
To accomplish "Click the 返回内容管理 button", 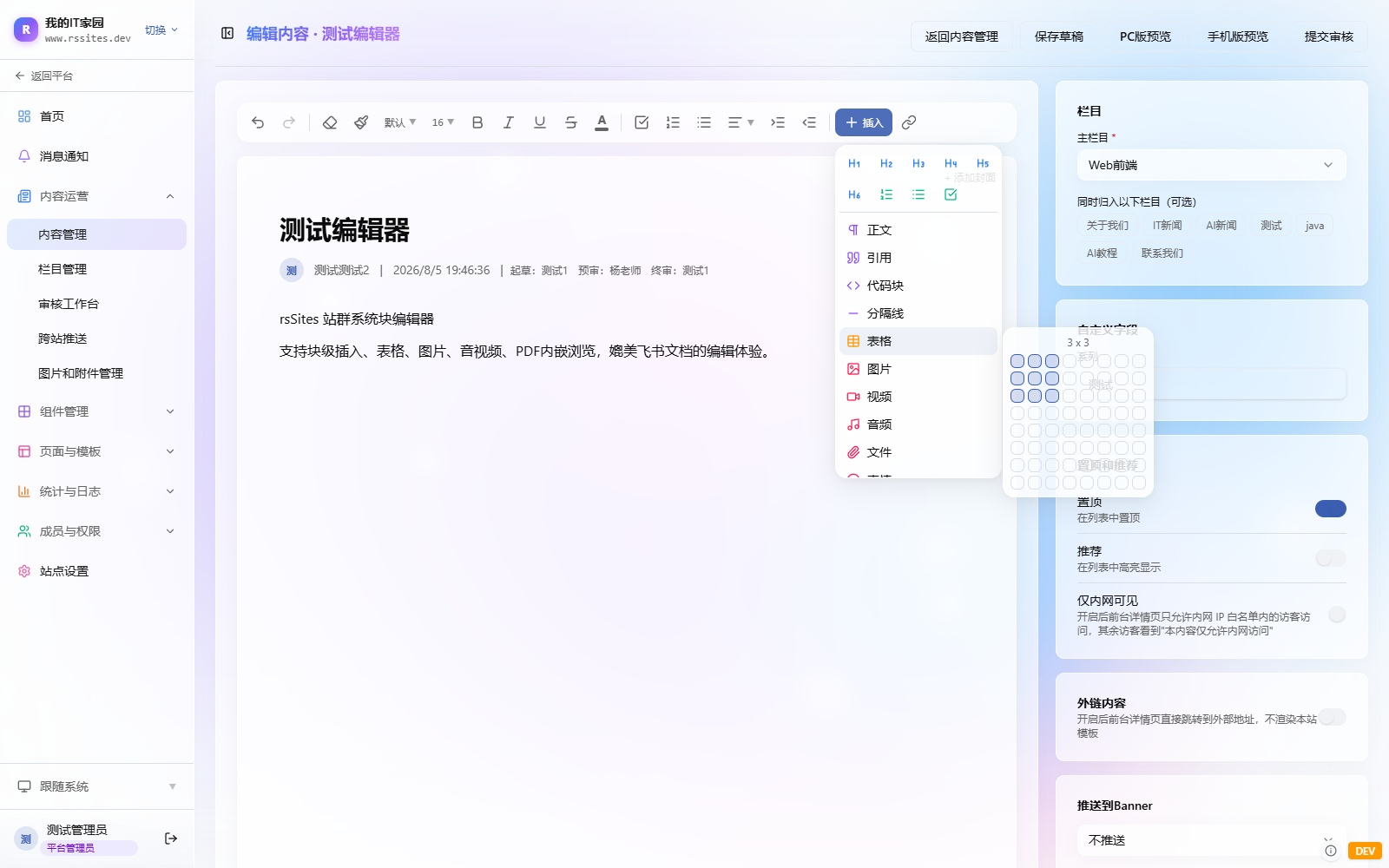I will [962, 36].
